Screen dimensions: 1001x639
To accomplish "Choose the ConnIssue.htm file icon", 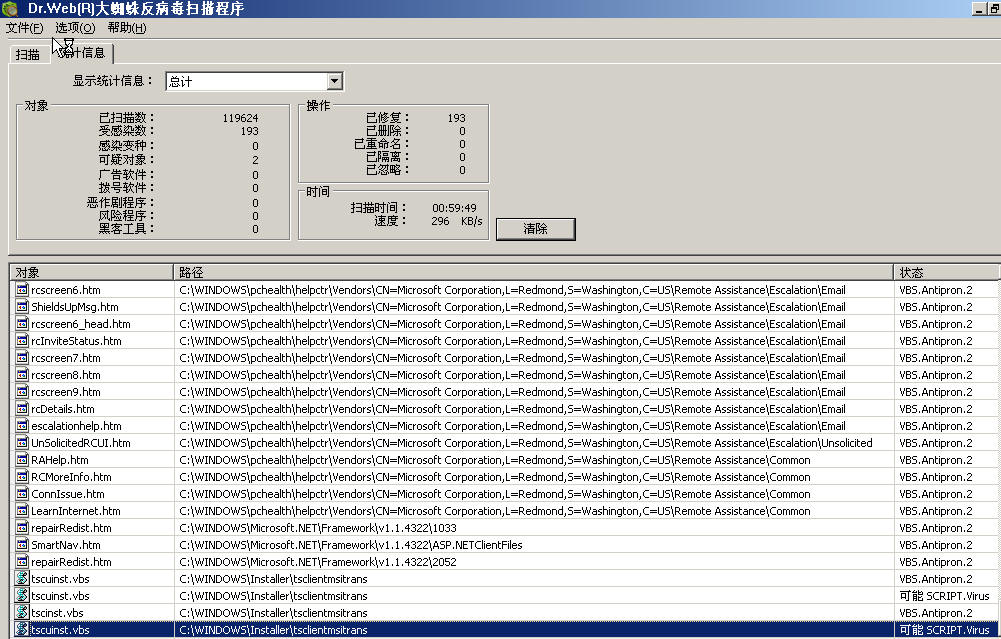I will [x=22, y=494].
